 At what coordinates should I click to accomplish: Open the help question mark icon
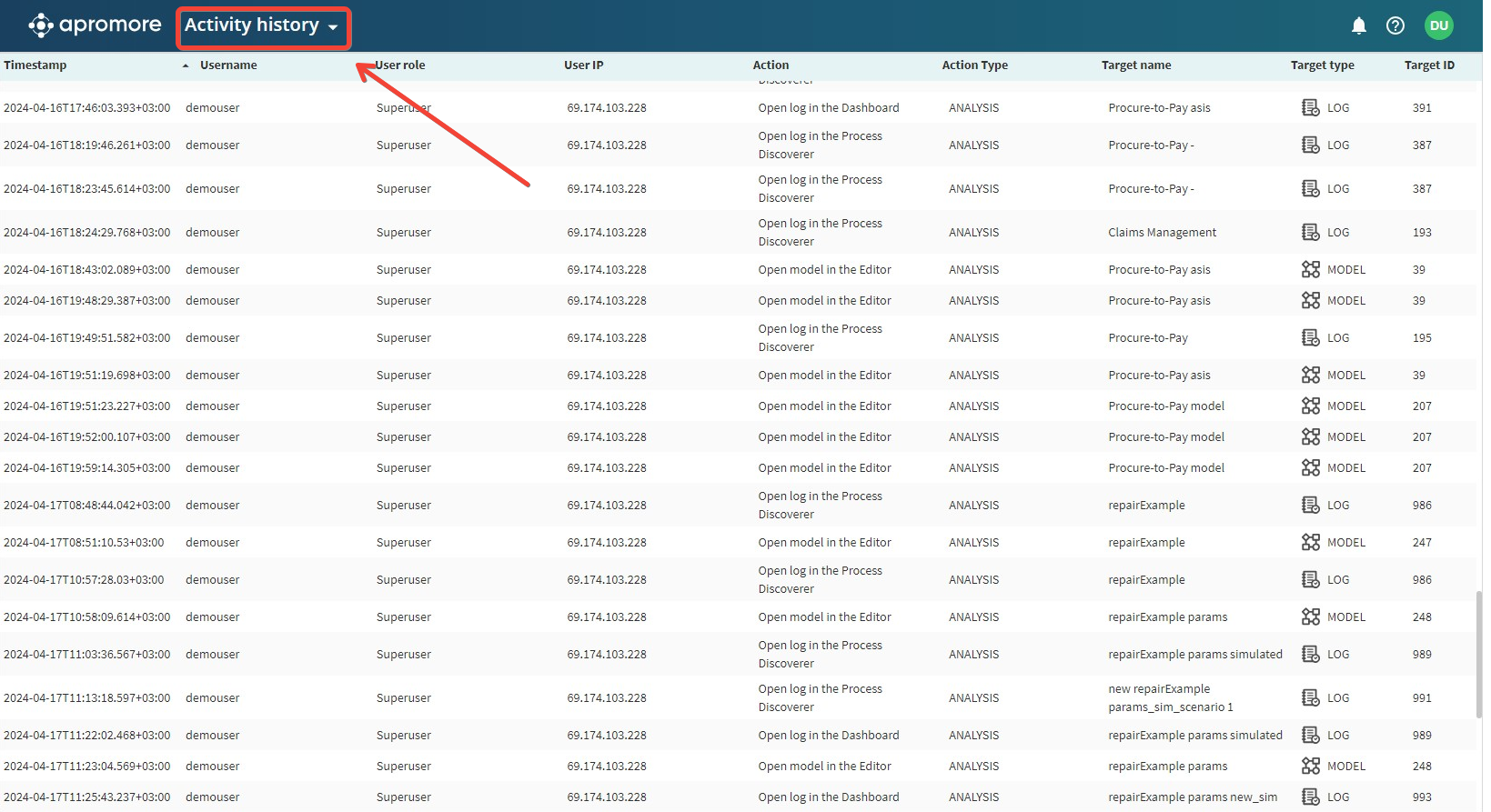1395,25
